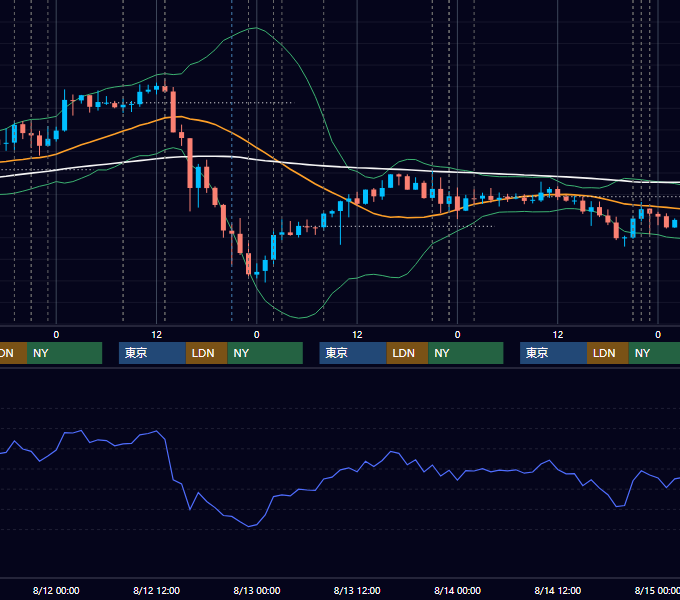Select the NY session block ending 8/14 morning
The image size is (680, 600).
click(466, 353)
